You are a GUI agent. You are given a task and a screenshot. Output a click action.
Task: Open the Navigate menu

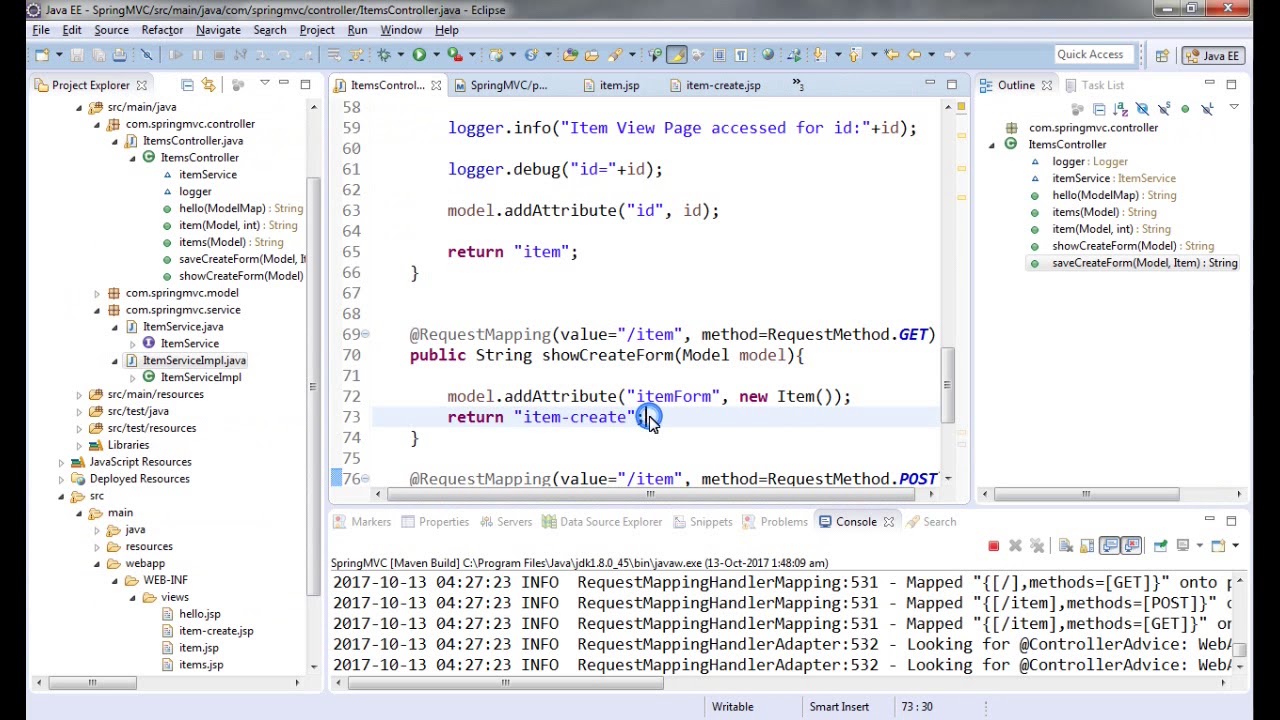[218, 30]
